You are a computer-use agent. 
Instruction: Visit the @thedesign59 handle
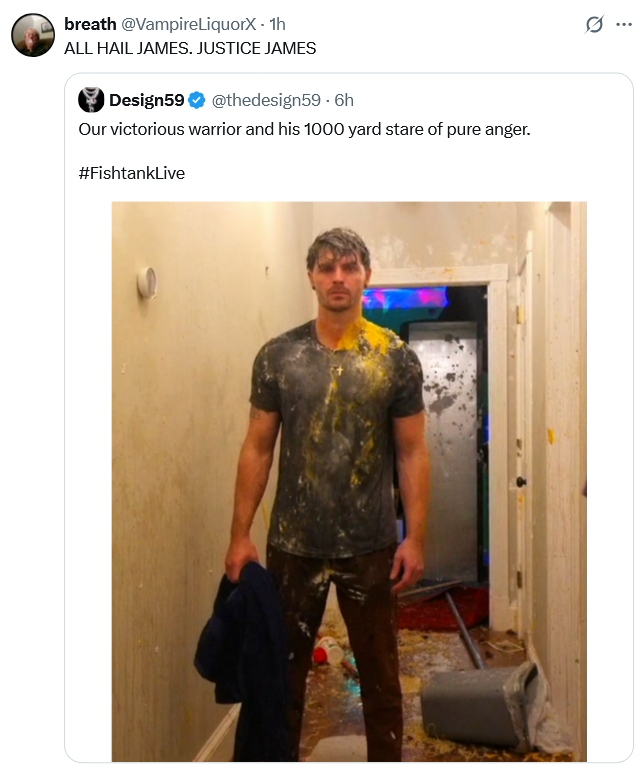click(x=266, y=100)
